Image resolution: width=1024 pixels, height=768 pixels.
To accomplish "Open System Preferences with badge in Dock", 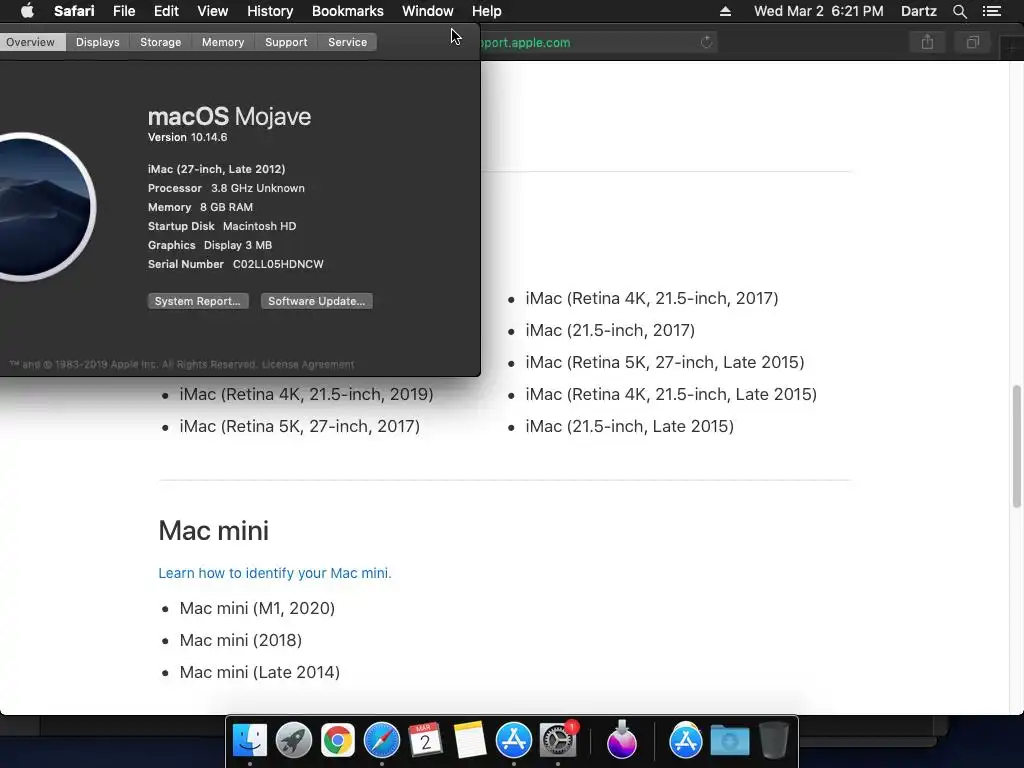I will pos(558,741).
